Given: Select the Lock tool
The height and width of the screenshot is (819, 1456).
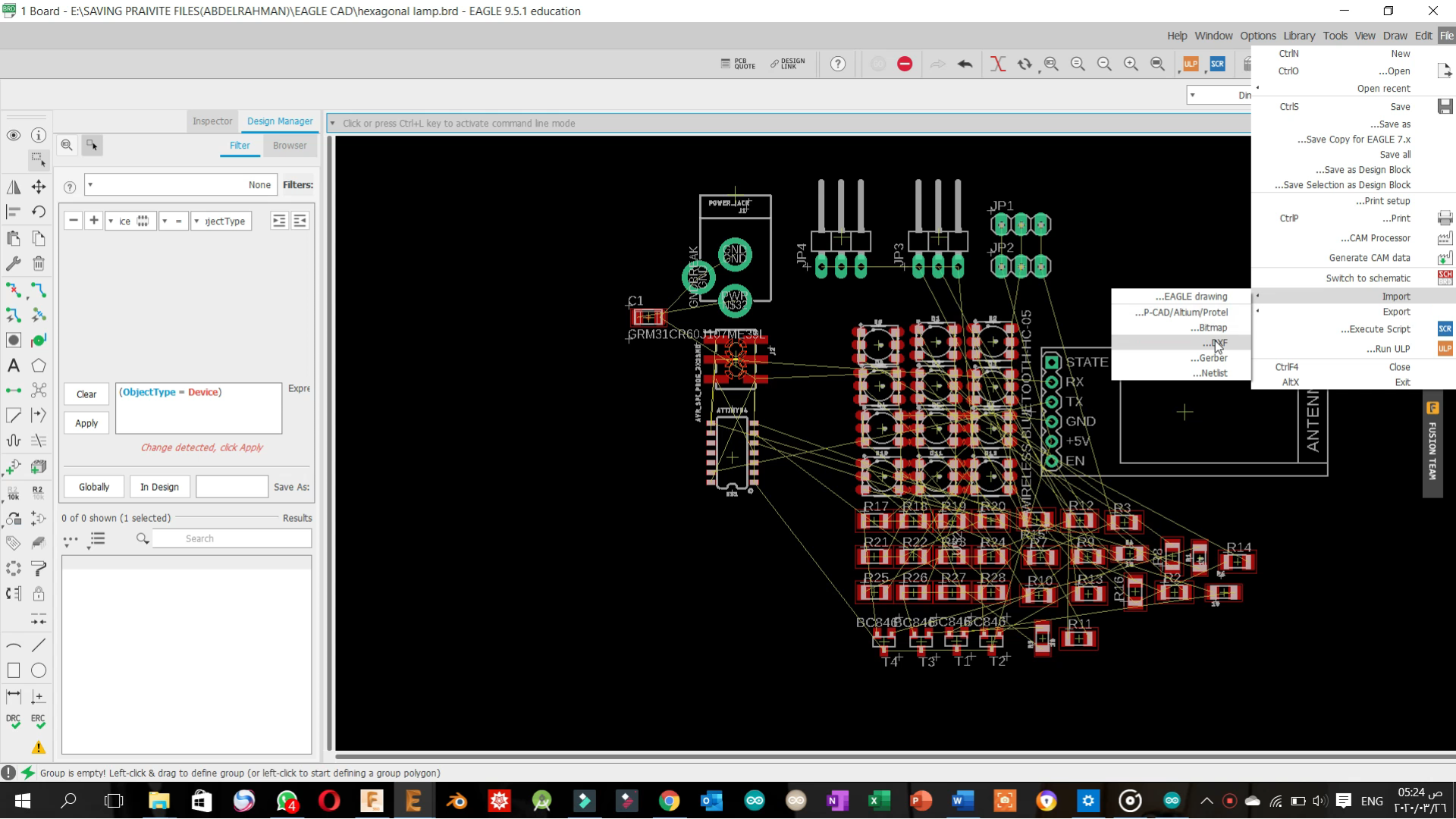Looking at the screenshot, I should pyautogui.click(x=39, y=594).
